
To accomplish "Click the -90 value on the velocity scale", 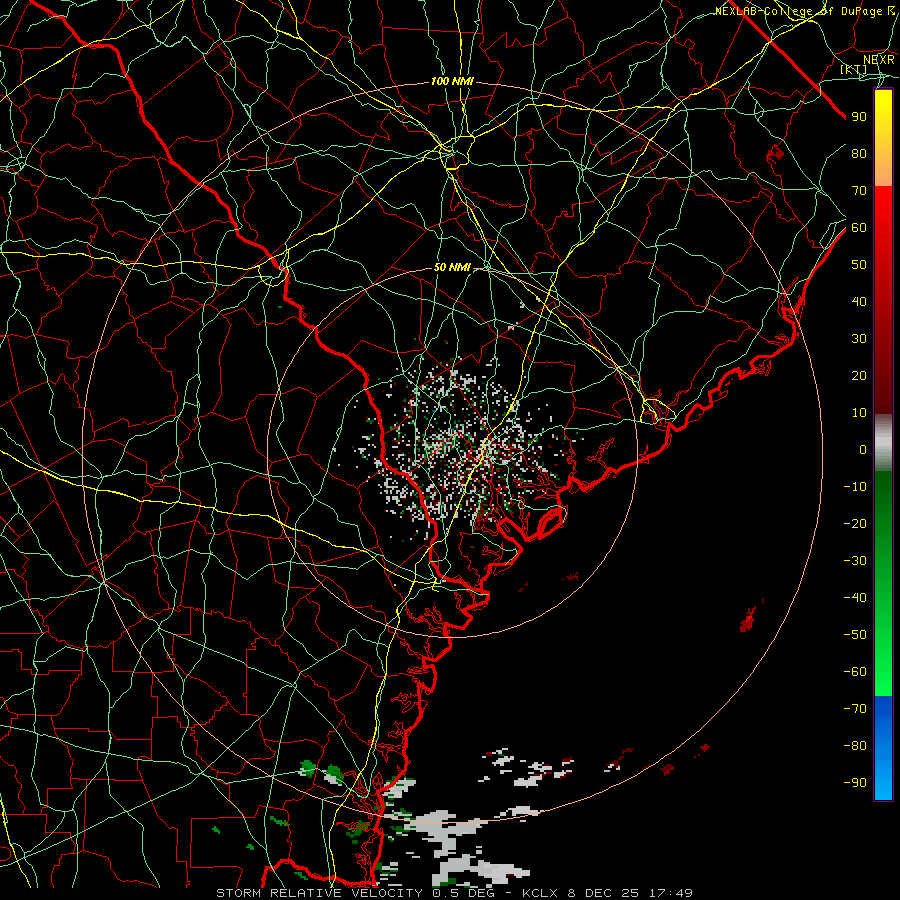I will [x=855, y=783].
